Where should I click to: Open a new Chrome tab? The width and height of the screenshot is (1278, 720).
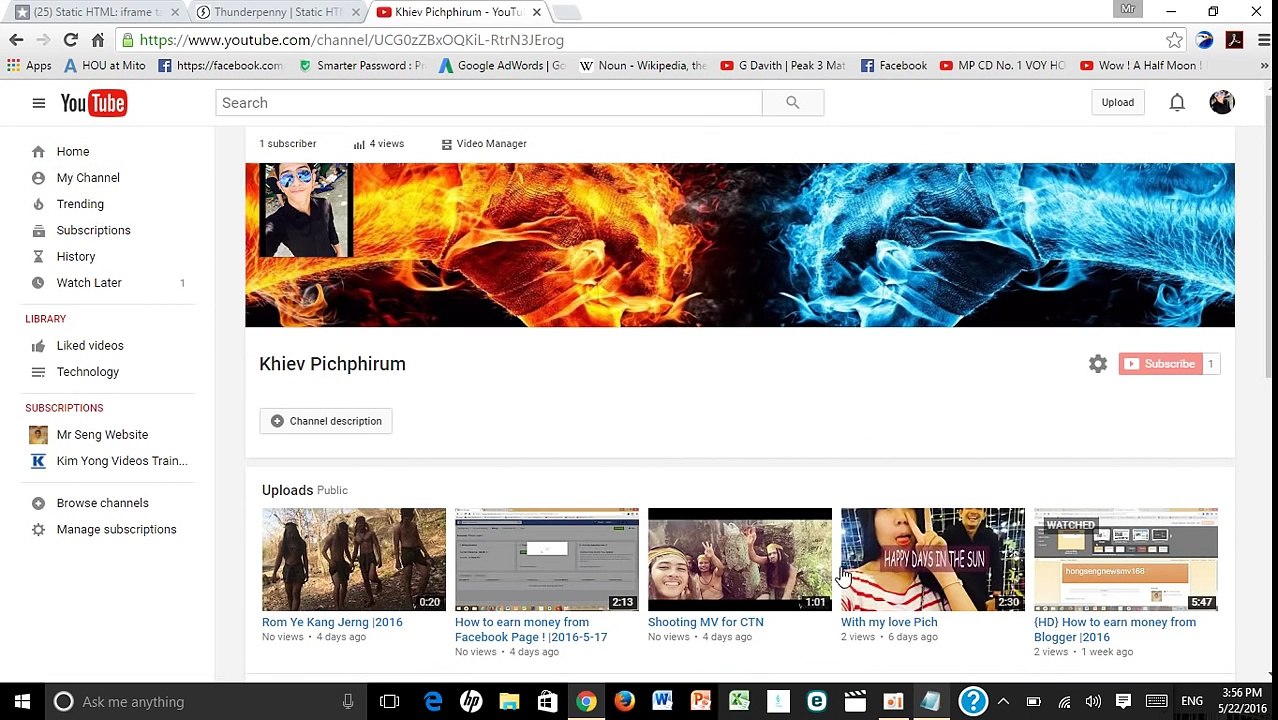tap(566, 12)
